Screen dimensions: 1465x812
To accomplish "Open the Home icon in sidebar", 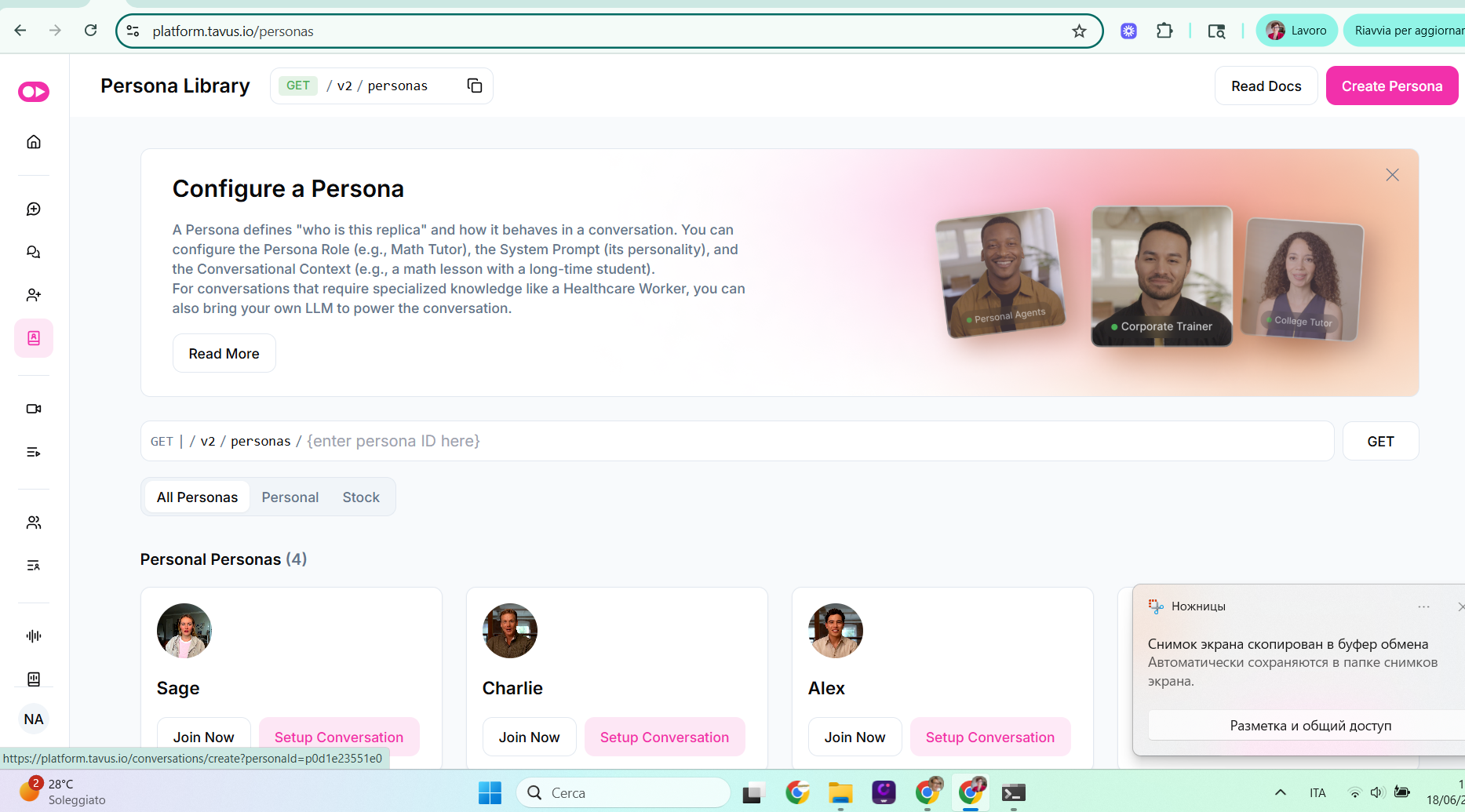I will tap(34, 142).
